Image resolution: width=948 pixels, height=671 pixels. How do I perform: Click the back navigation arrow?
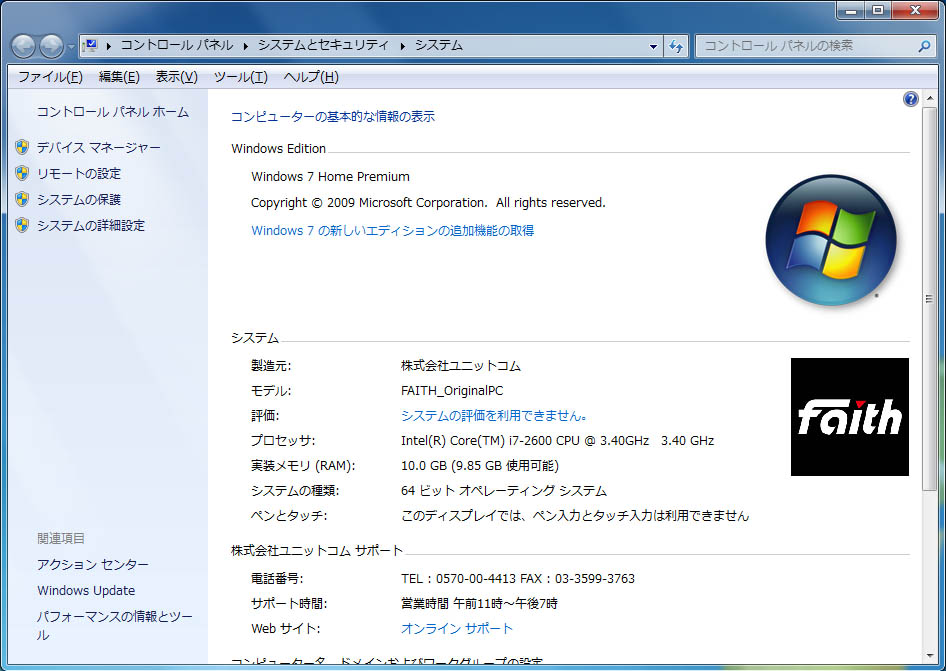[x=22, y=45]
